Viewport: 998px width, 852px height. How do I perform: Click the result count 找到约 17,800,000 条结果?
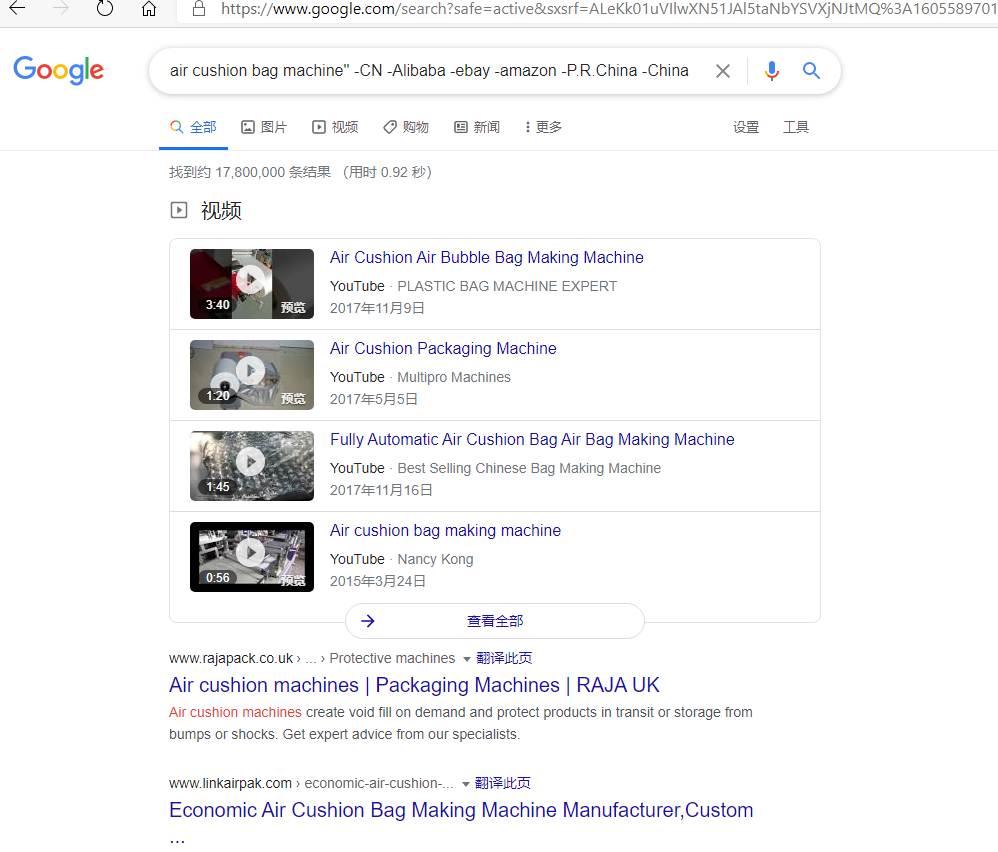pos(250,172)
